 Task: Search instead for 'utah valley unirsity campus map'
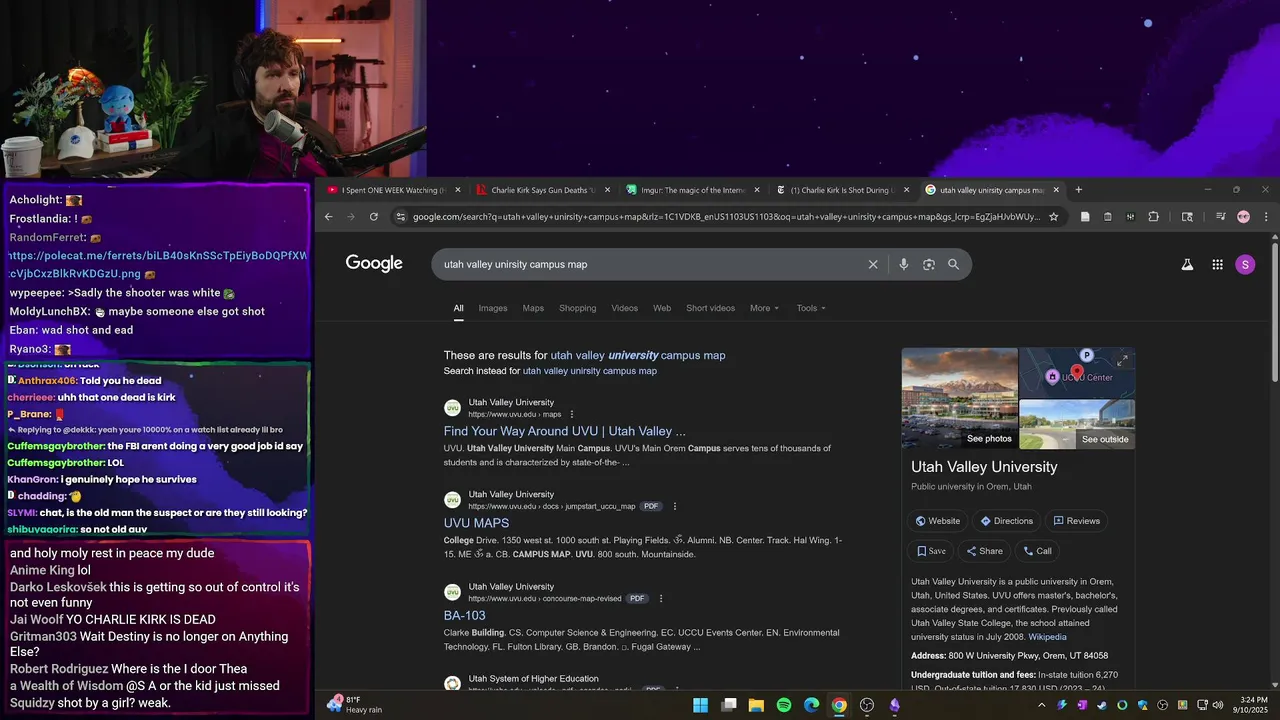590,371
